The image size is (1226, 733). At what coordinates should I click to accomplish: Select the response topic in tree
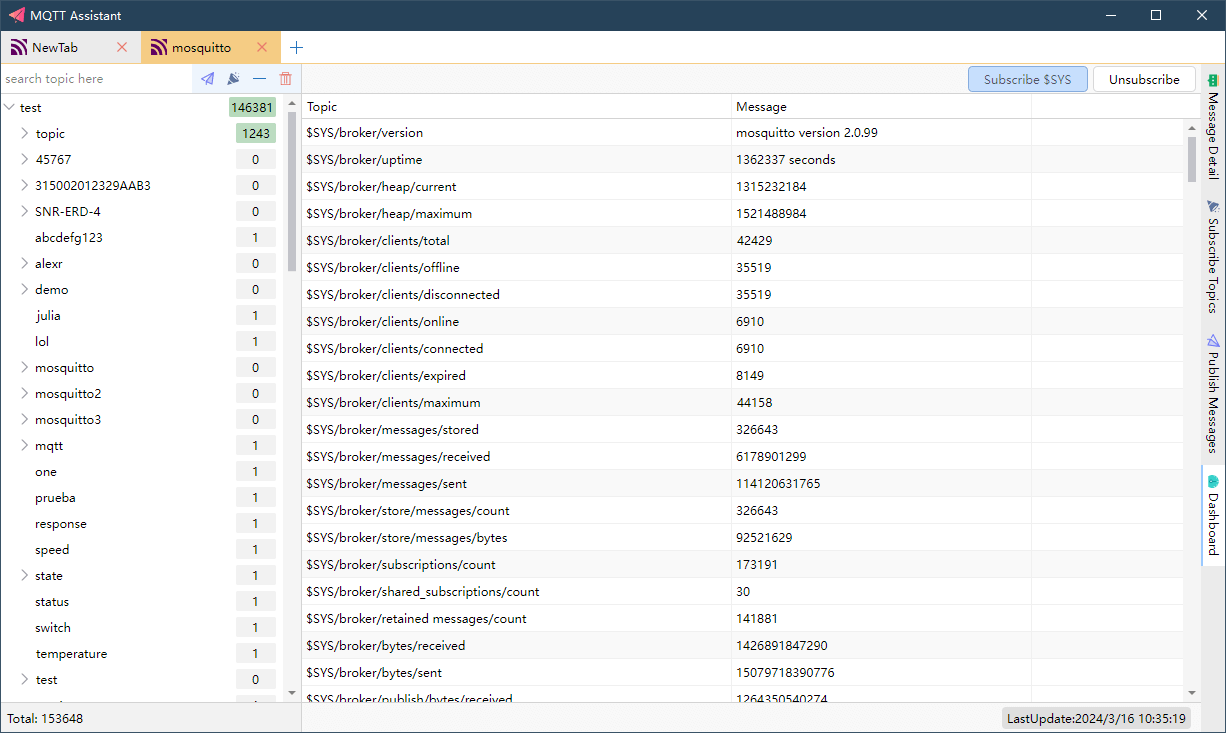point(61,523)
